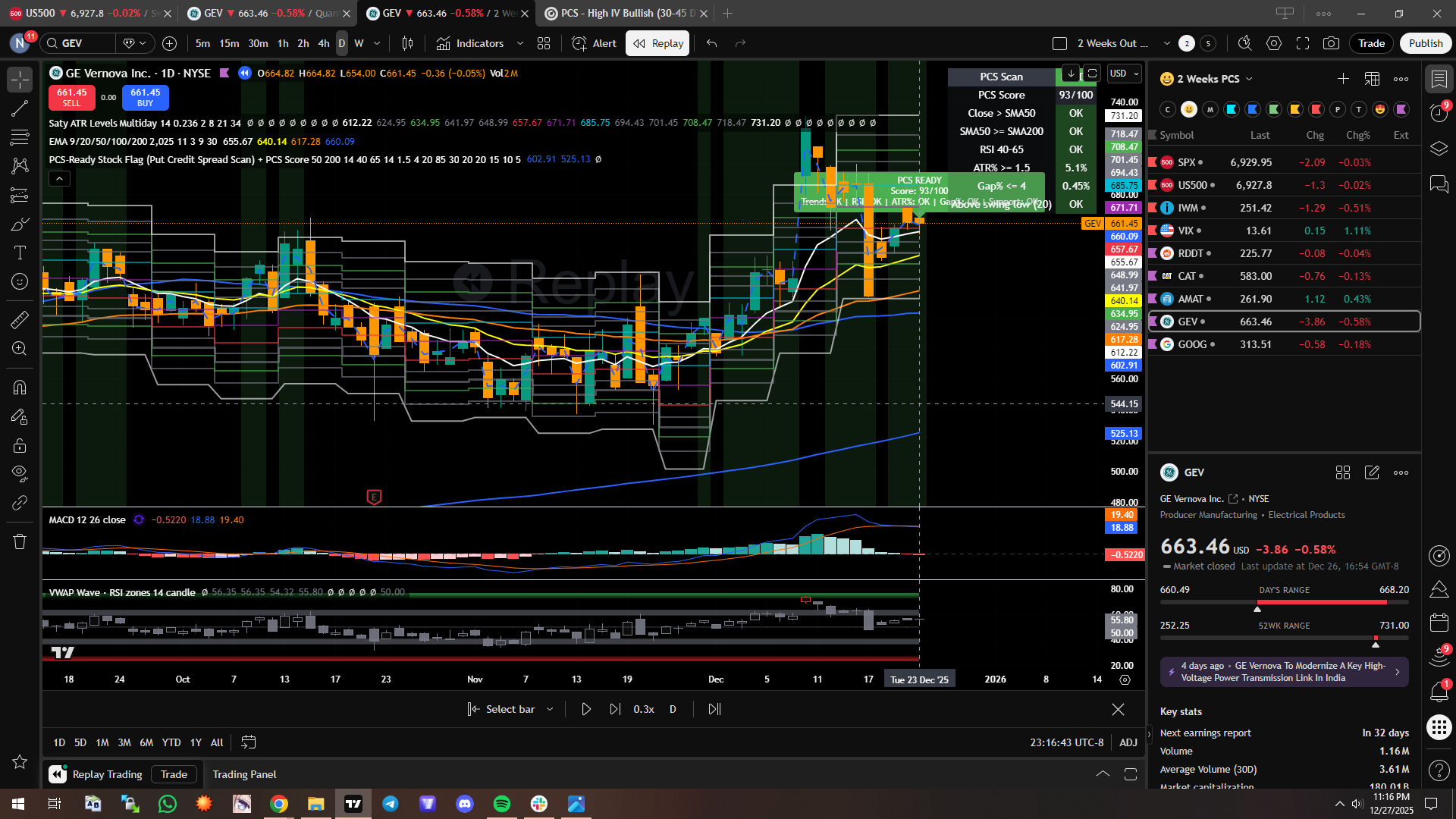The image size is (1456, 819).
Task: Select the trend line drawing tool
Action: coord(20,108)
